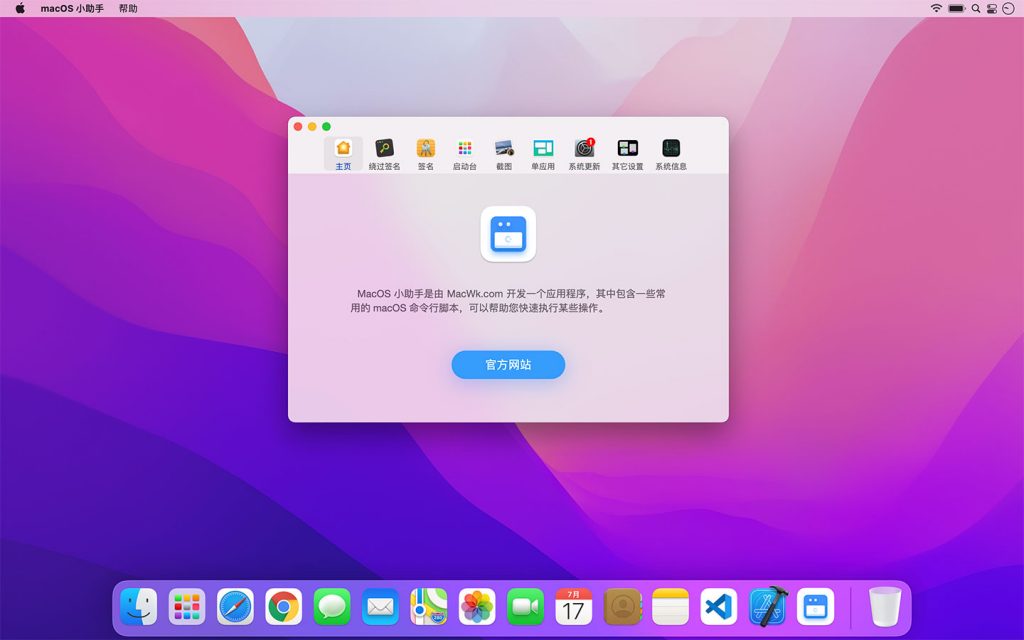1024x640 pixels.
Task: Open 系统更新 with red badge
Action: pos(584,154)
